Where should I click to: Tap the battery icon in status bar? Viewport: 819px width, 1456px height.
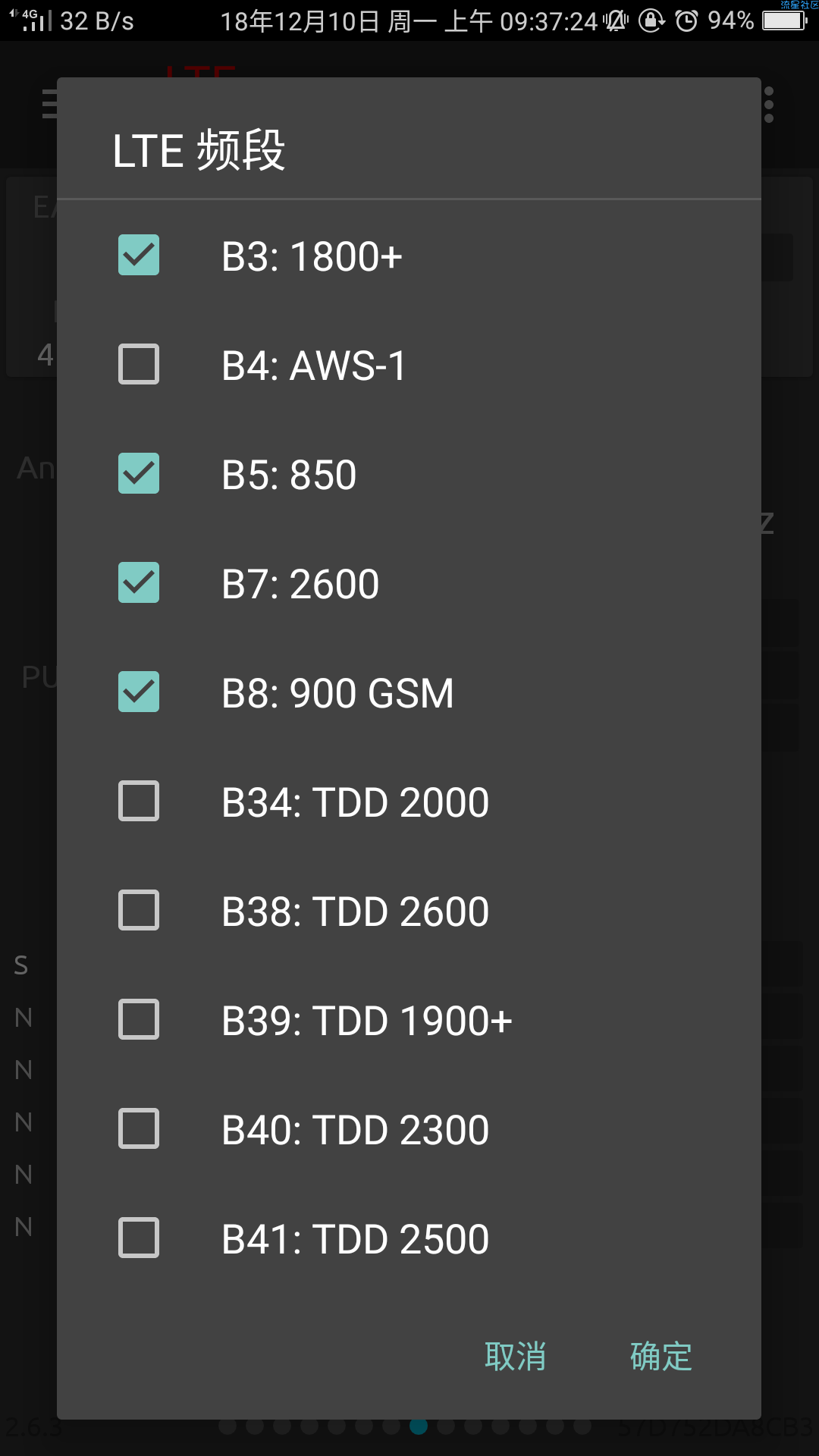pos(784,20)
